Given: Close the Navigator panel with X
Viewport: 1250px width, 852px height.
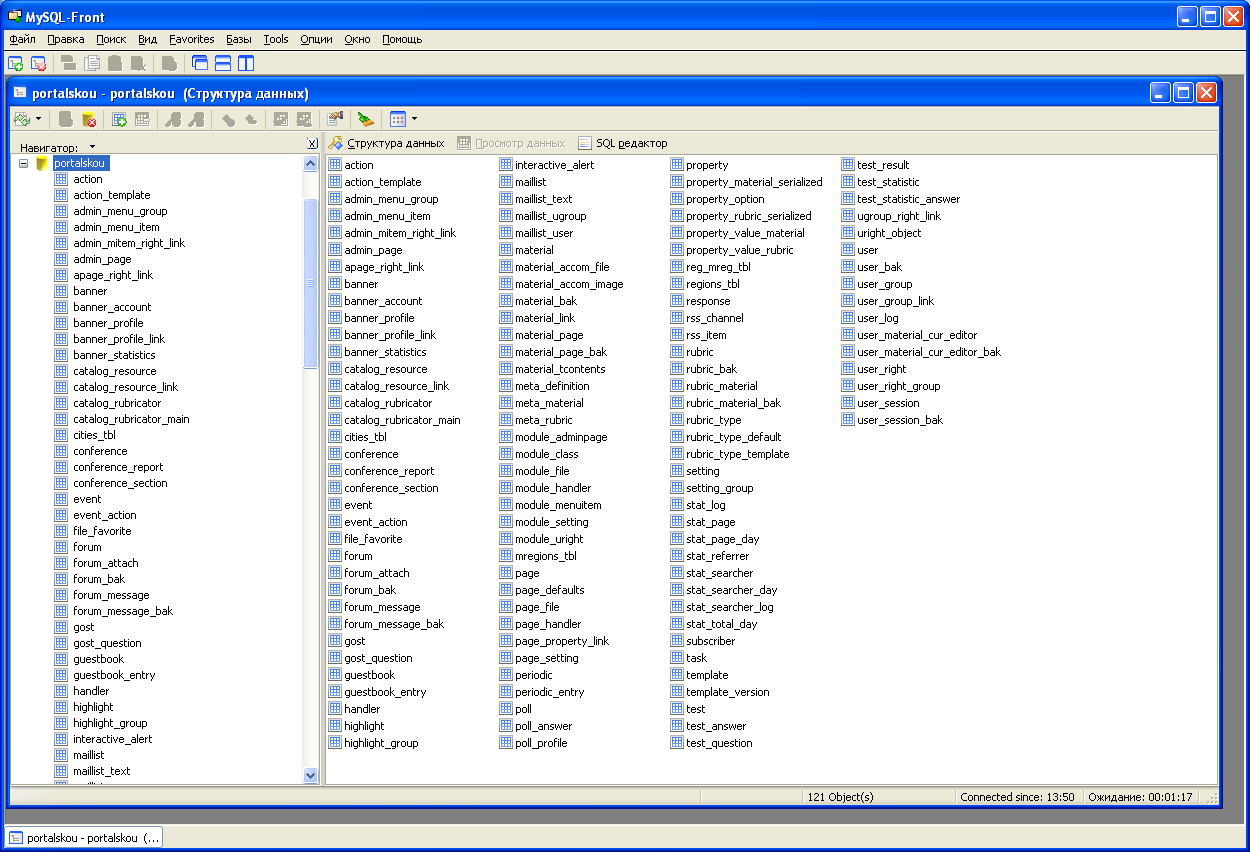Looking at the screenshot, I should click(x=312, y=144).
